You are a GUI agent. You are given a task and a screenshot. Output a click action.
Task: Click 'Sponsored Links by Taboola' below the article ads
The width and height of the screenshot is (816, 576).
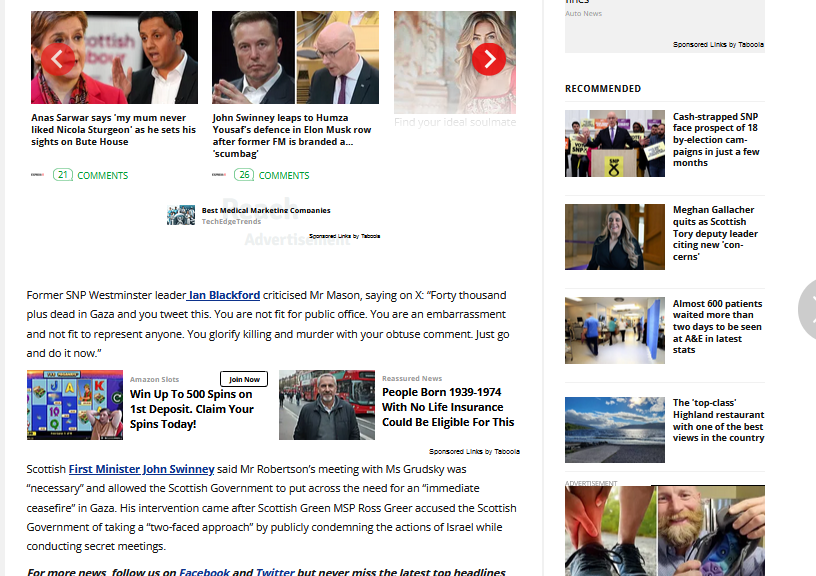(474, 451)
